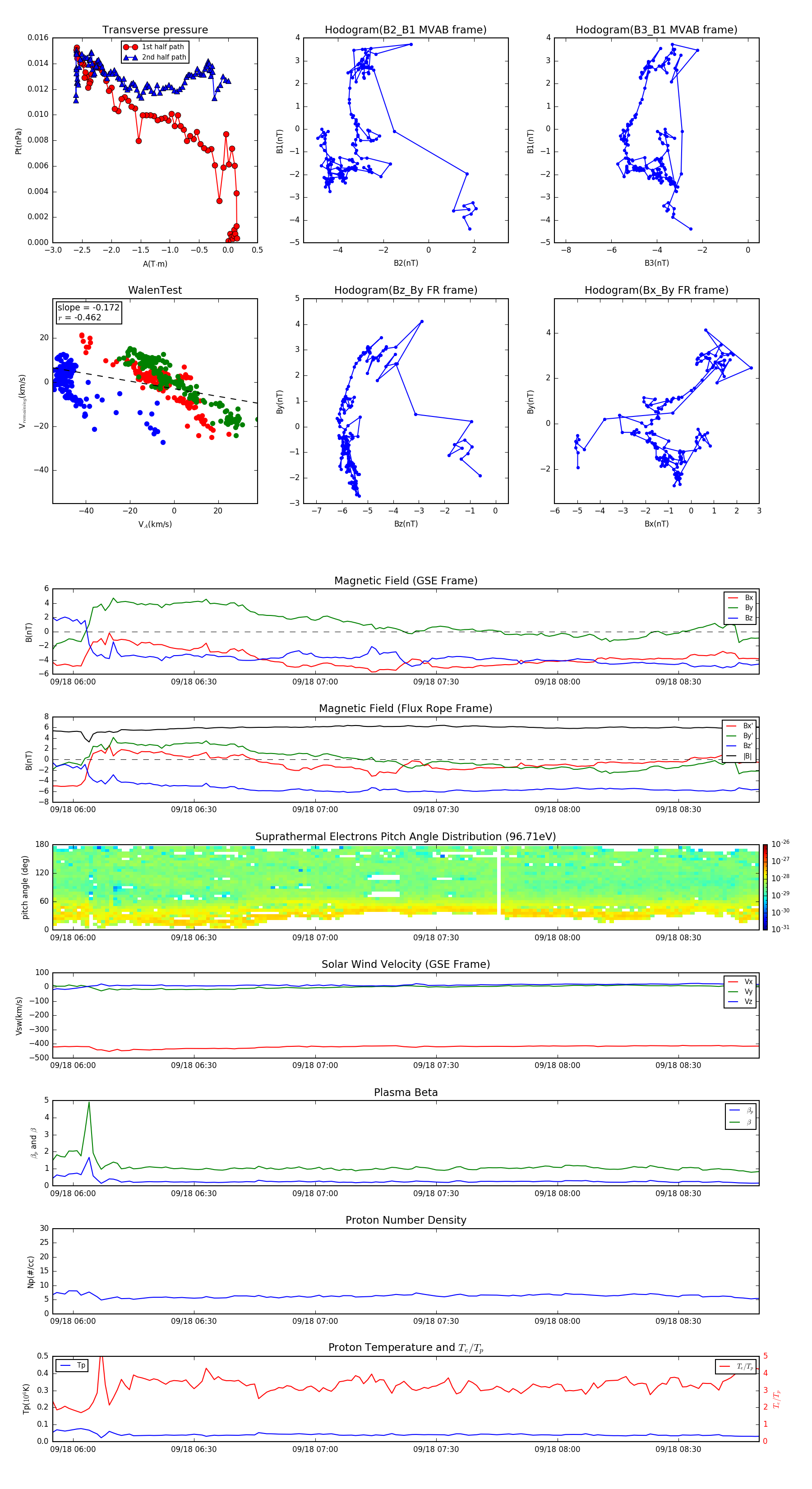This screenshot has height=1489, width=812.
Task: Click '09/18 07:00' tick under Plasma Beta plot
Action: (315, 1193)
